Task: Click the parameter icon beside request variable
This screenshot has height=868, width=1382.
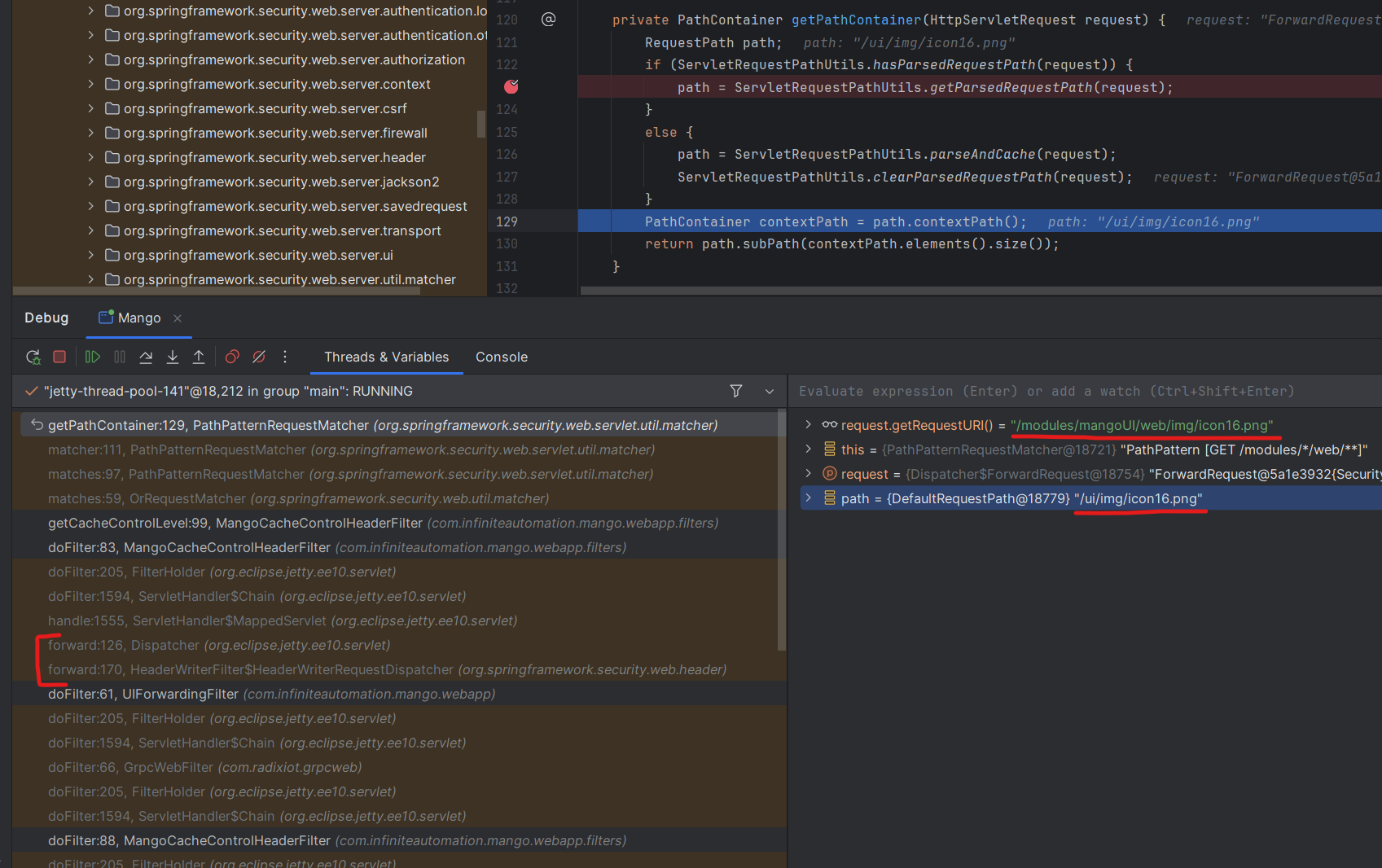Action: click(829, 474)
